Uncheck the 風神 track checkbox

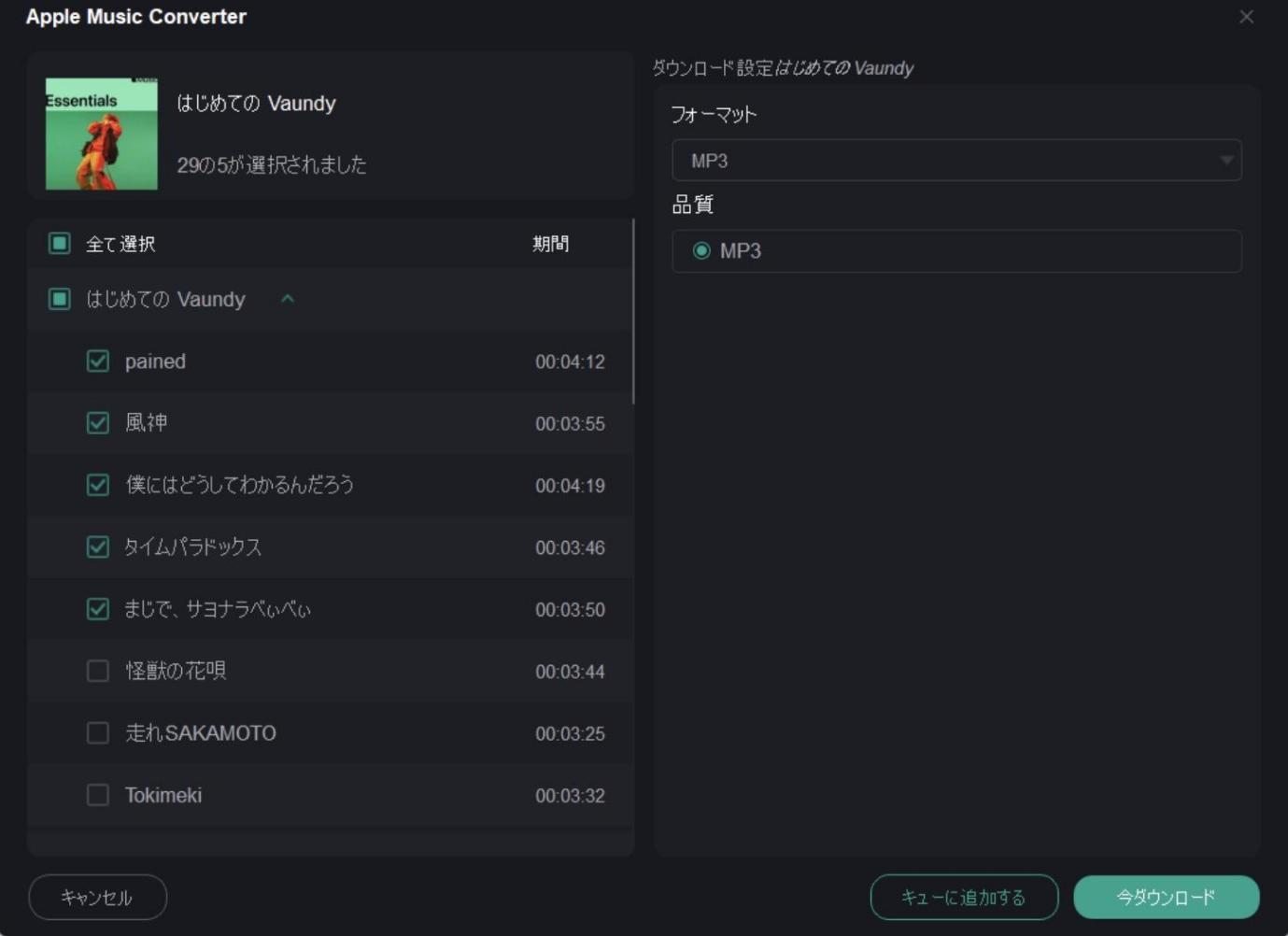tap(98, 423)
